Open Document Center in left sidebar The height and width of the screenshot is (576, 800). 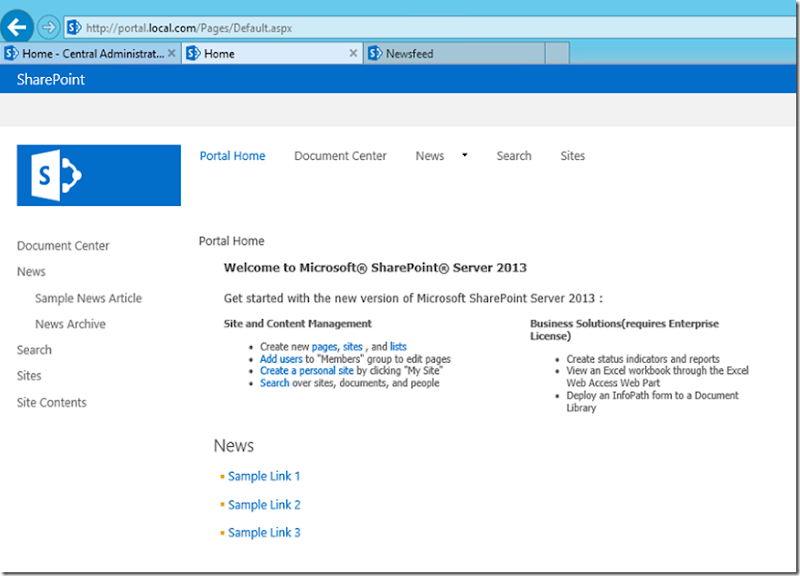click(x=63, y=246)
